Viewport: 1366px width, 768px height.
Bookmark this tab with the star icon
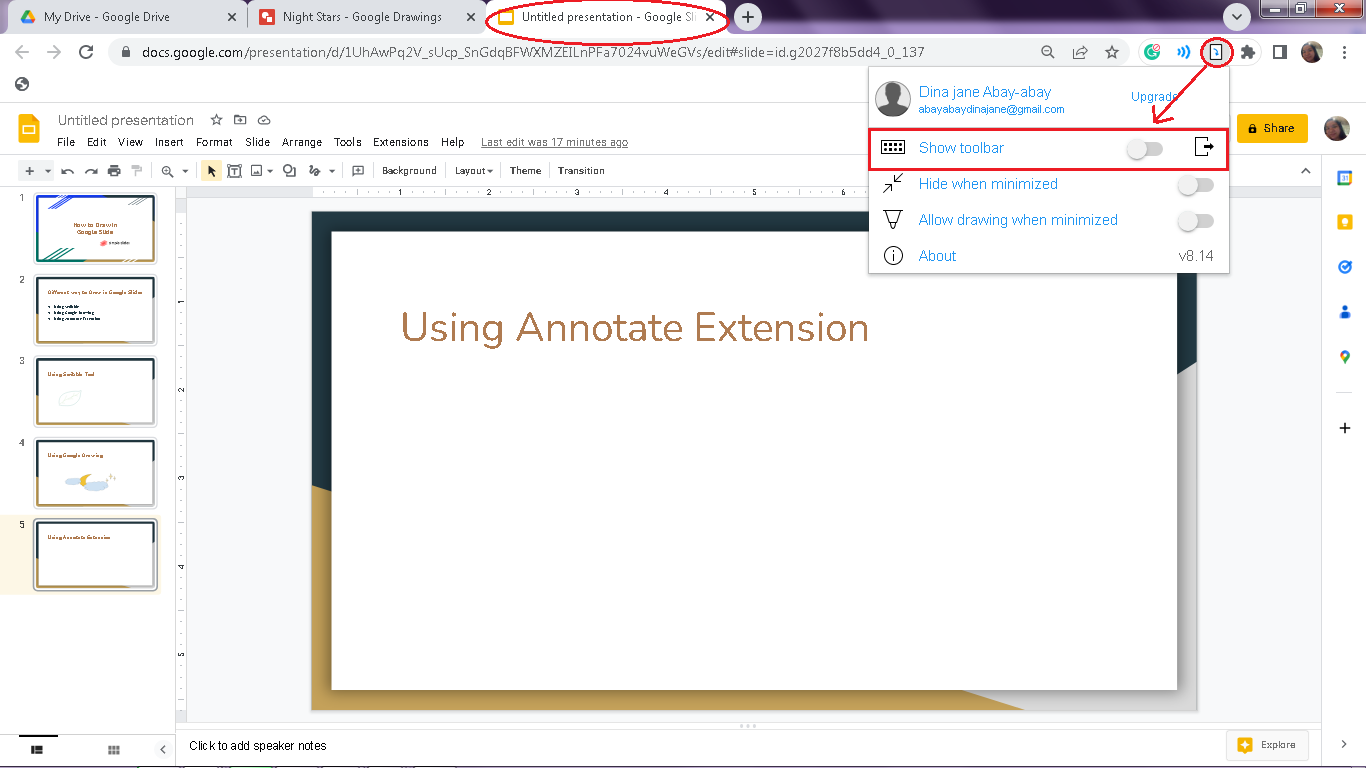[x=1111, y=52]
